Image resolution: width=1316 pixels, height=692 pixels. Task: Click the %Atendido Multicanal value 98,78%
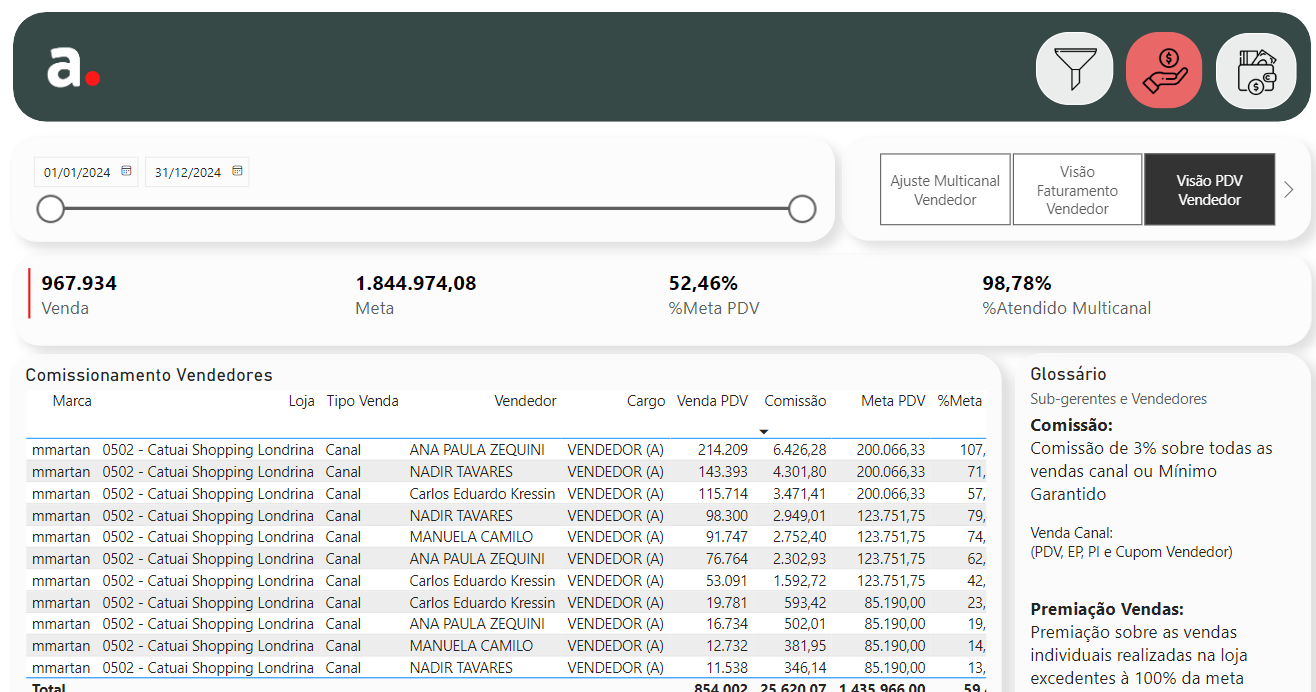click(x=1017, y=283)
